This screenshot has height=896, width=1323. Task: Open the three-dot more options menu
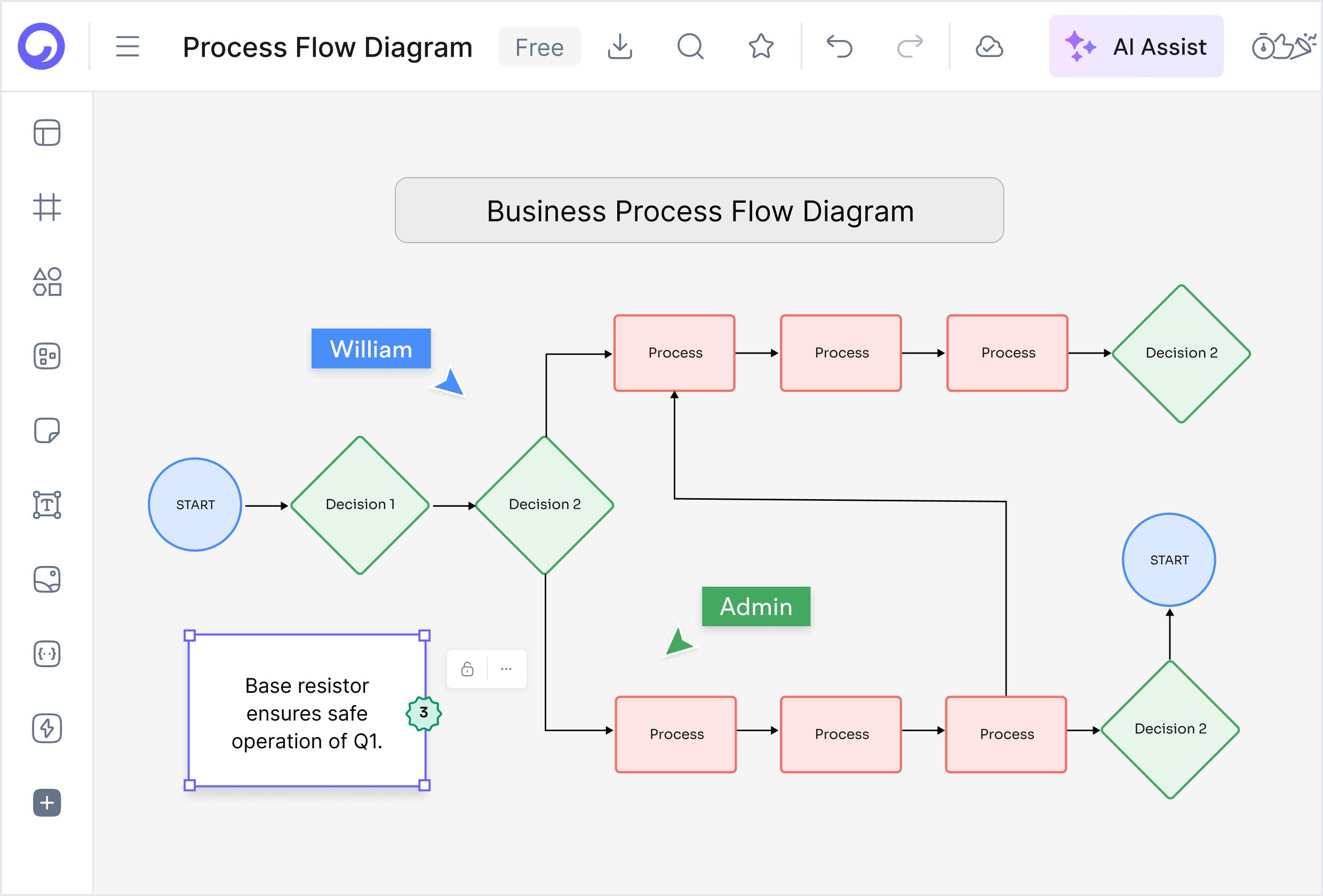(506, 669)
